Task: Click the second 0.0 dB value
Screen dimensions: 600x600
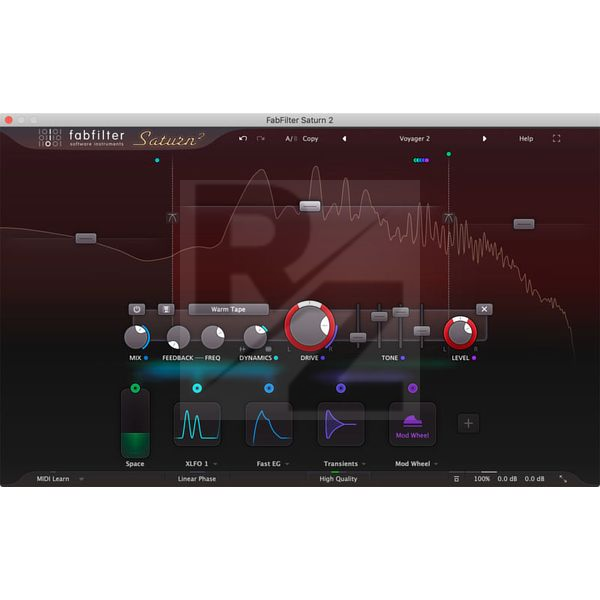Action: click(x=534, y=479)
